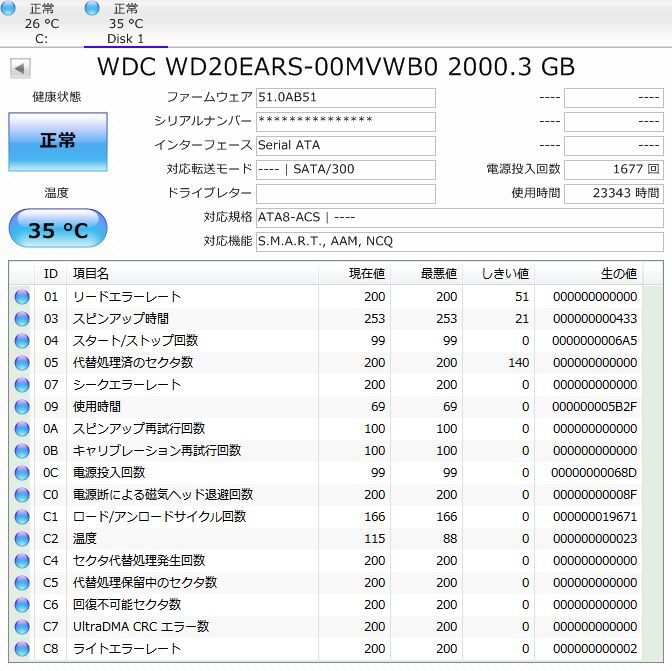Click the 現在値 column header
The width and height of the screenshot is (672, 671).
(354, 273)
